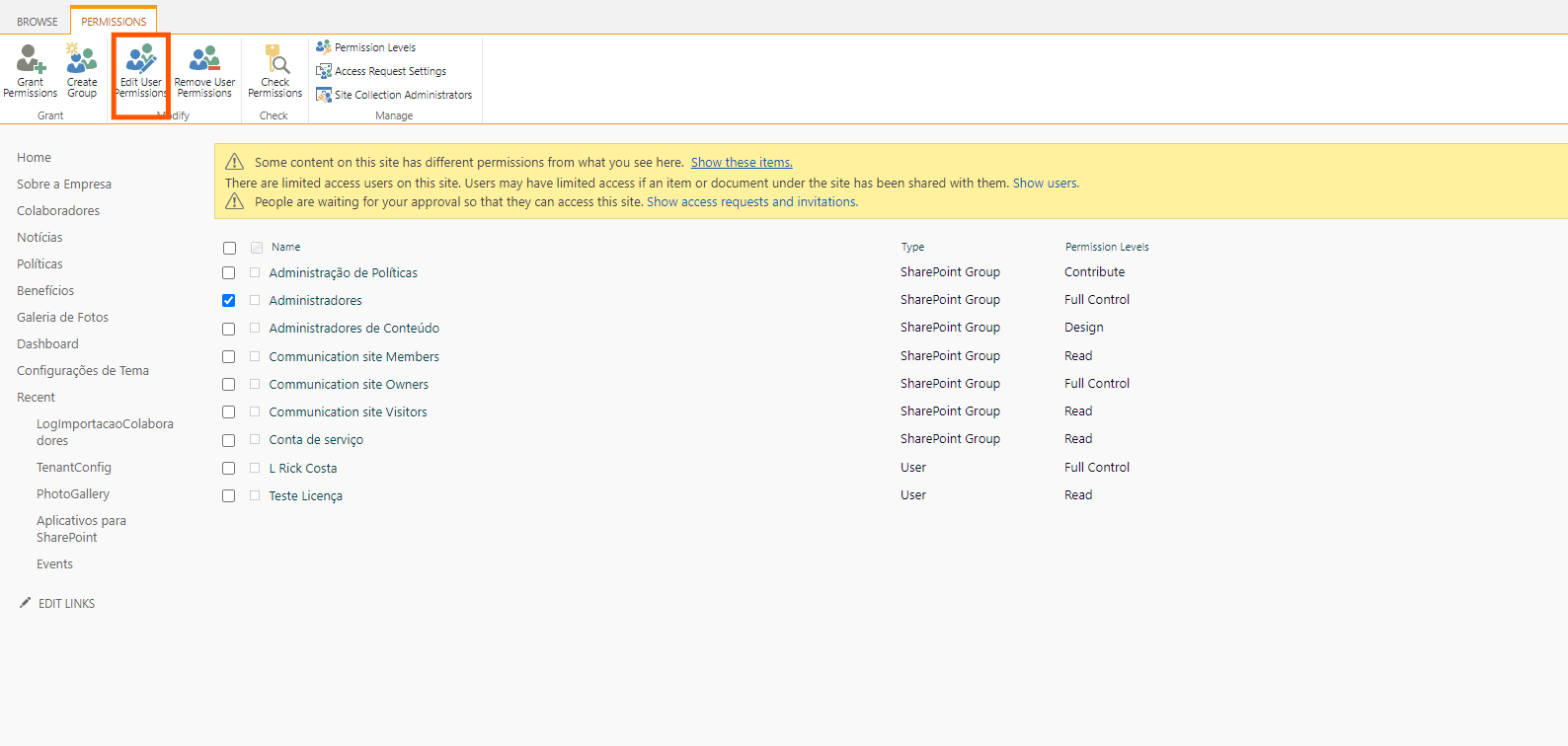Click Edit User Permissions icon
The image size is (1568, 746).
[x=141, y=60]
